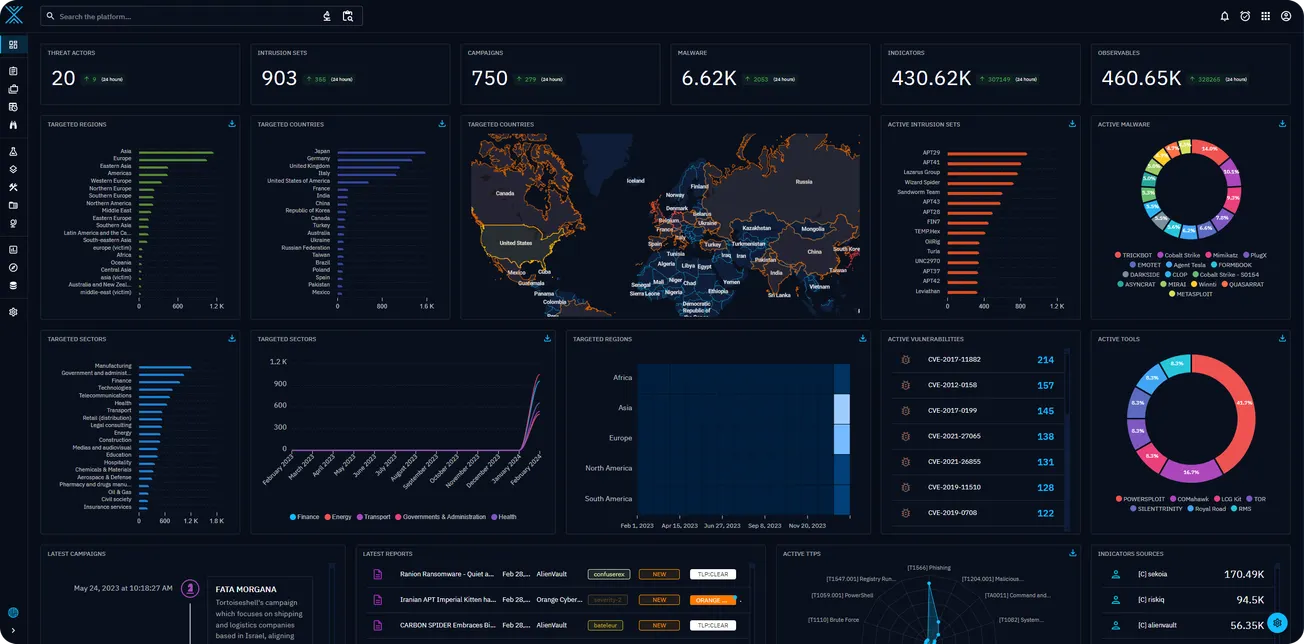Download the Targeted Sectors bar chart
The image size is (1304, 644).
pyautogui.click(x=232, y=338)
